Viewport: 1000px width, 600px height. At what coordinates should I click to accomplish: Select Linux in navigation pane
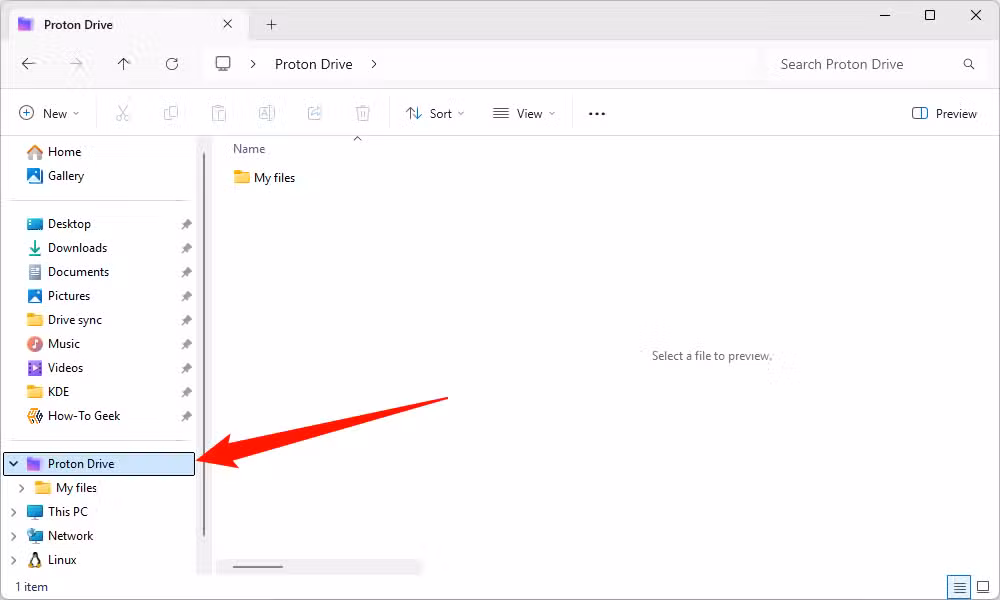(x=62, y=560)
